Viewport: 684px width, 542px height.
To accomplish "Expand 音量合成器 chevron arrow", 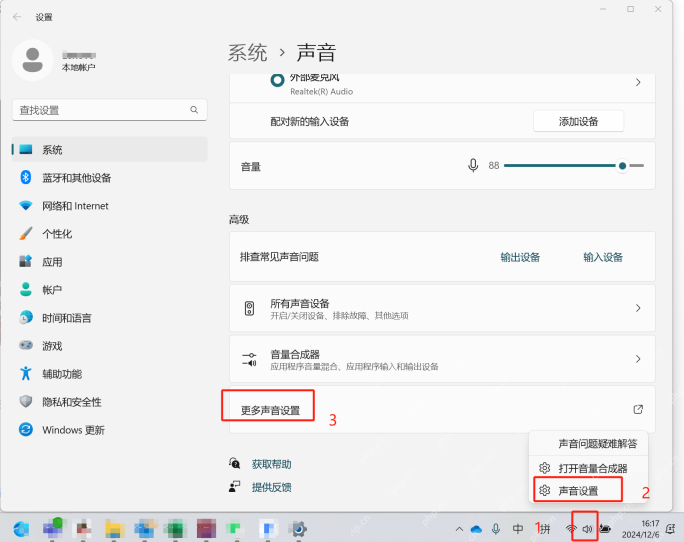I will tap(638, 359).
